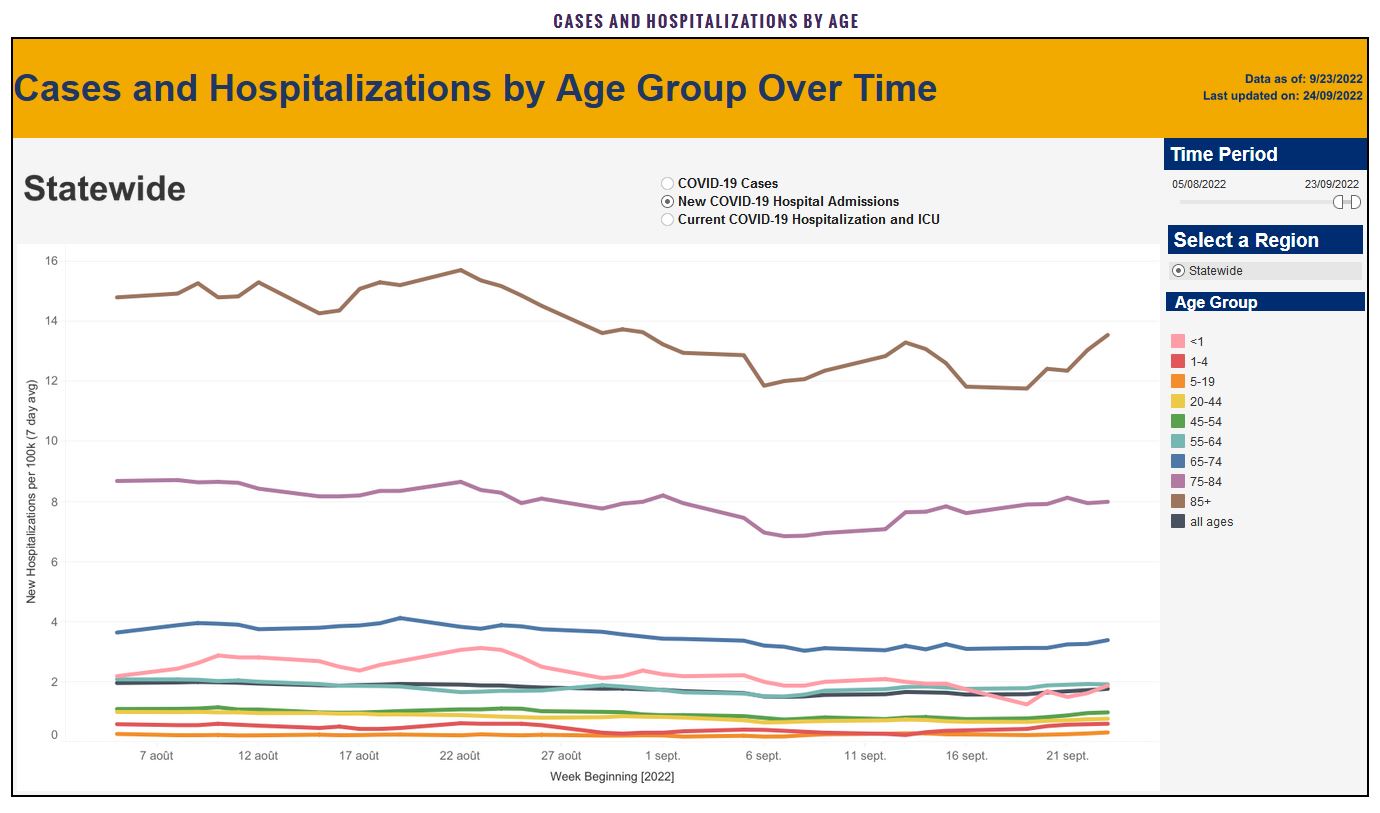Screen dimensions: 1380x813
Task: Click the Time Period slider track
Action: click(x=1262, y=202)
